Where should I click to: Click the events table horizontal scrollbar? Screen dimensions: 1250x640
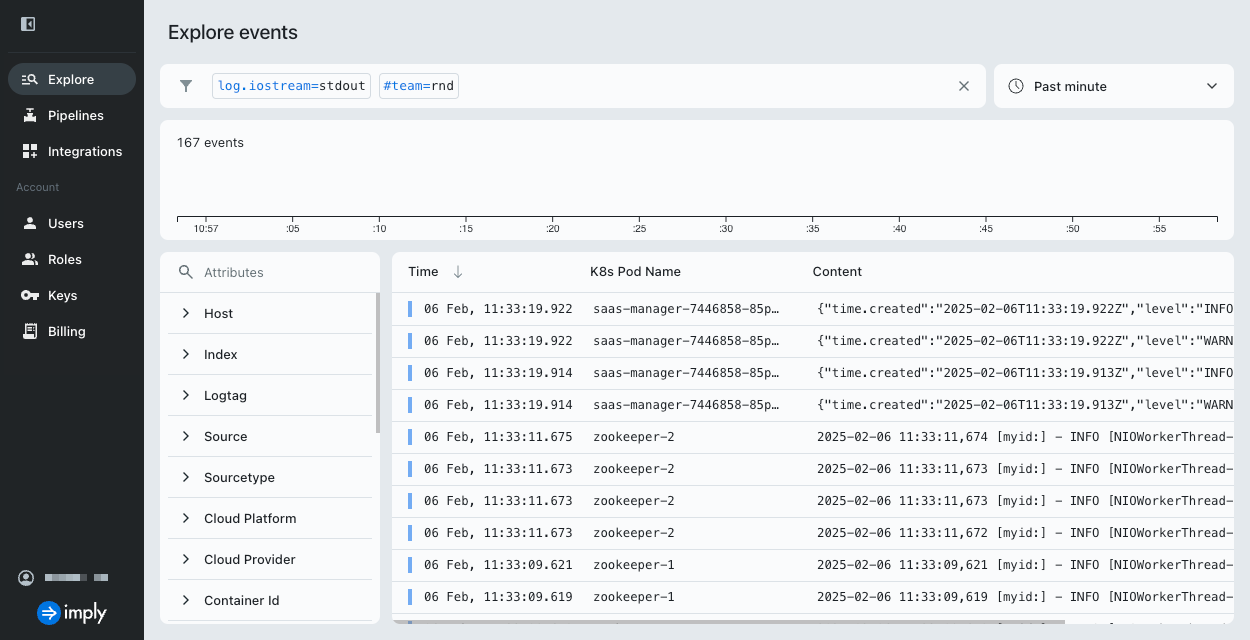(x=728, y=622)
